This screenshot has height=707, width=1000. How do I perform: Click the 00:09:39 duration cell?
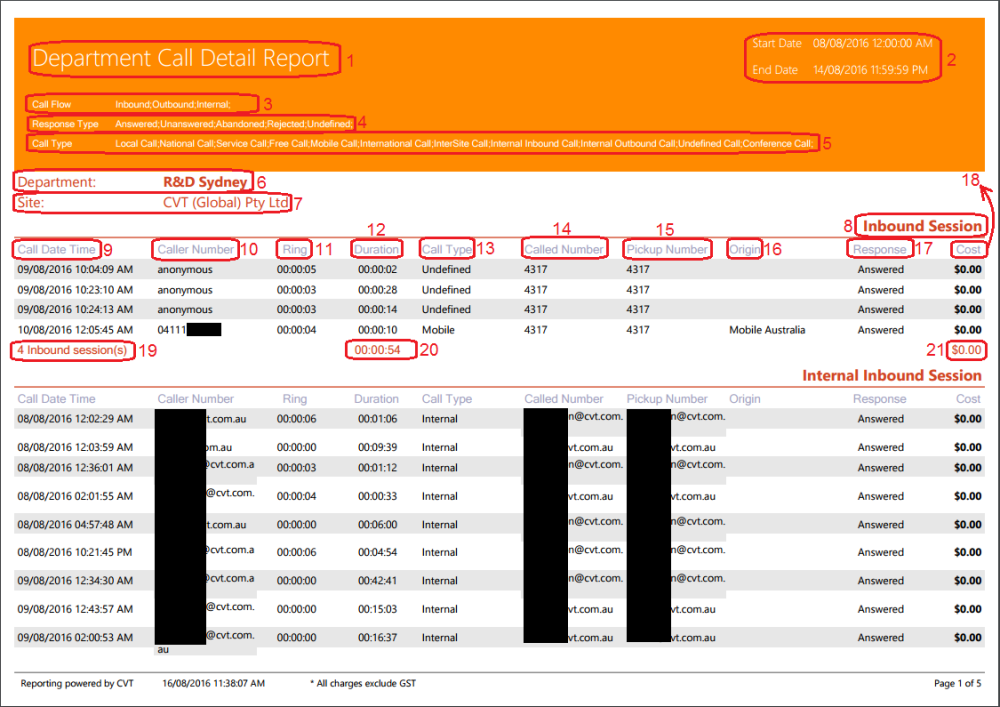378,448
